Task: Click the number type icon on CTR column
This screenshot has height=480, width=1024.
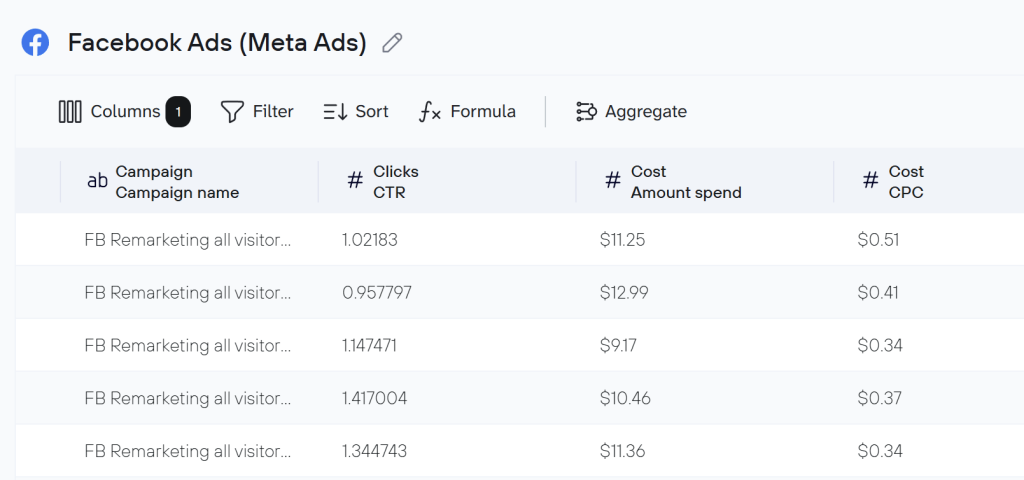Action: 355,181
